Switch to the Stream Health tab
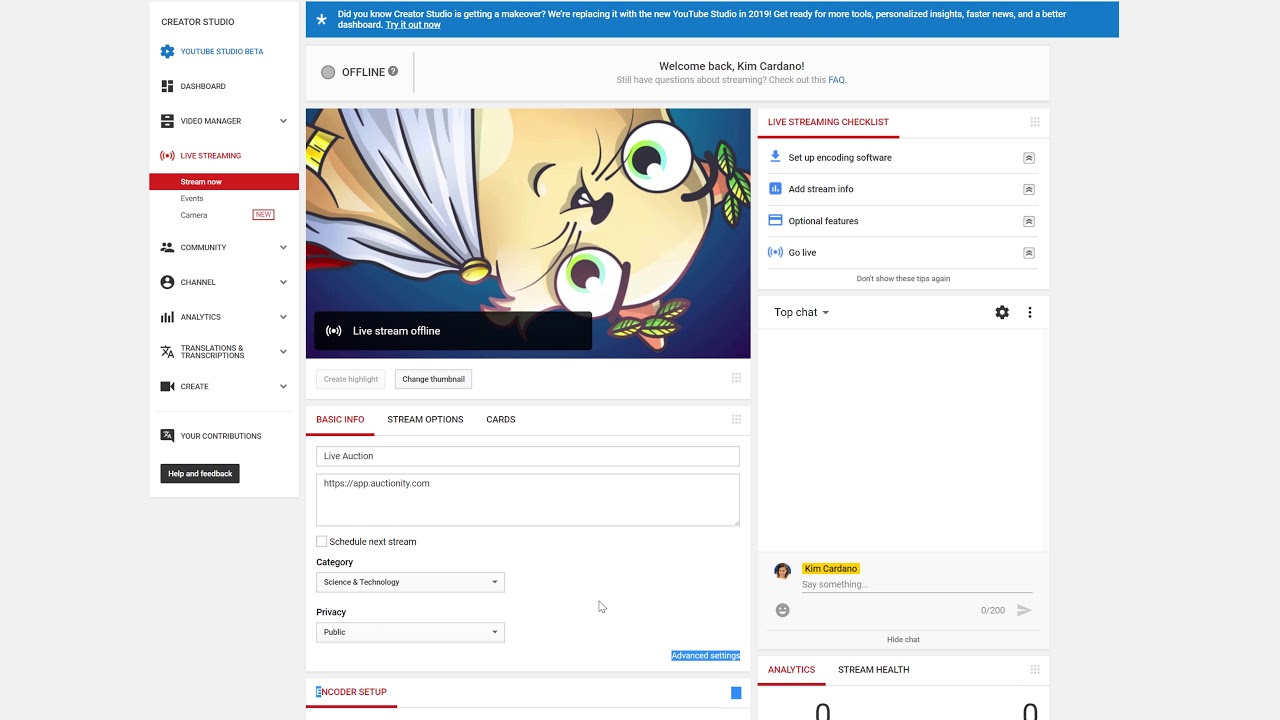Screen dimensions: 1280x720 tap(874, 670)
